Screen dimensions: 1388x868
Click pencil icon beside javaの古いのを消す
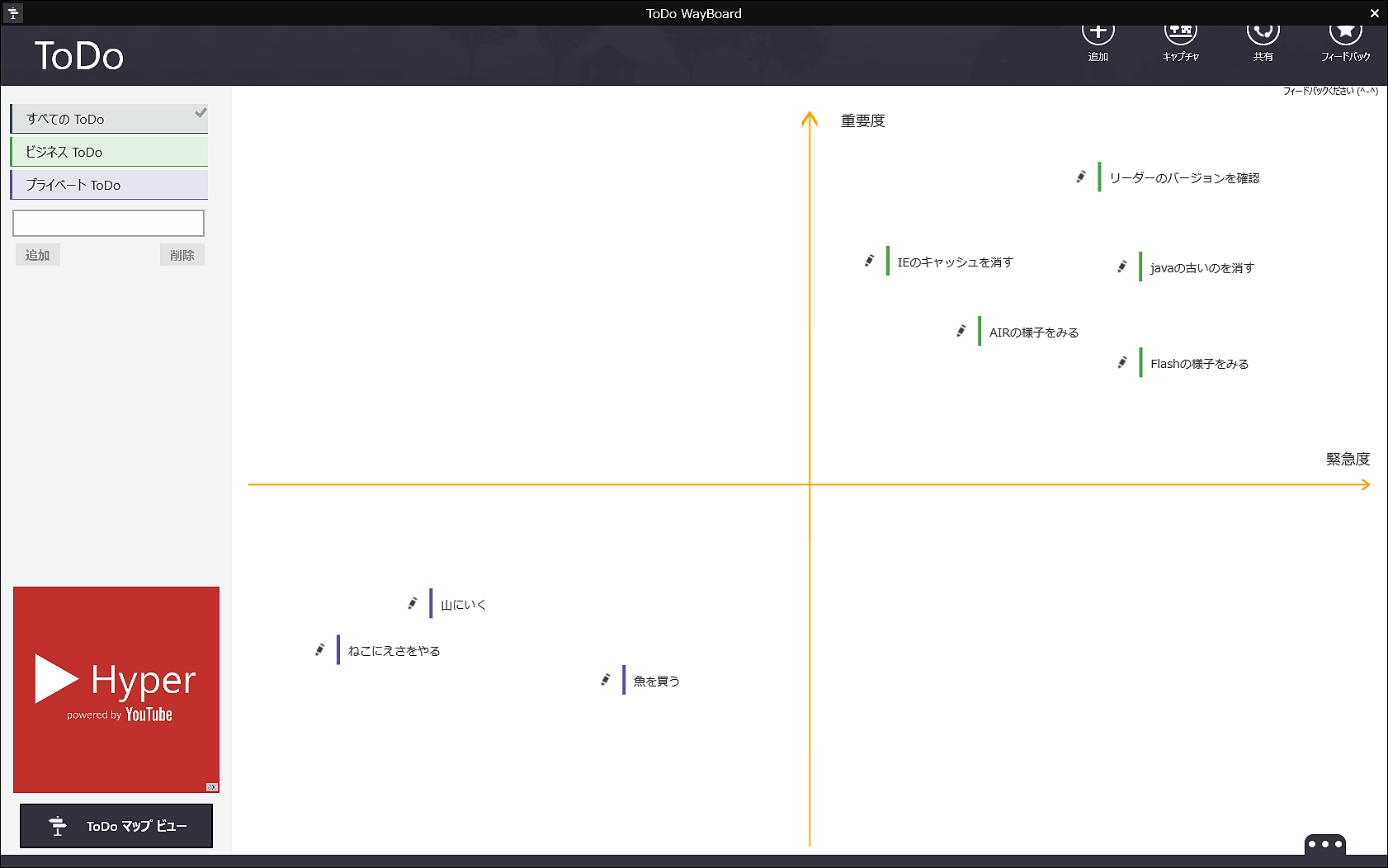click(1122, 267)
